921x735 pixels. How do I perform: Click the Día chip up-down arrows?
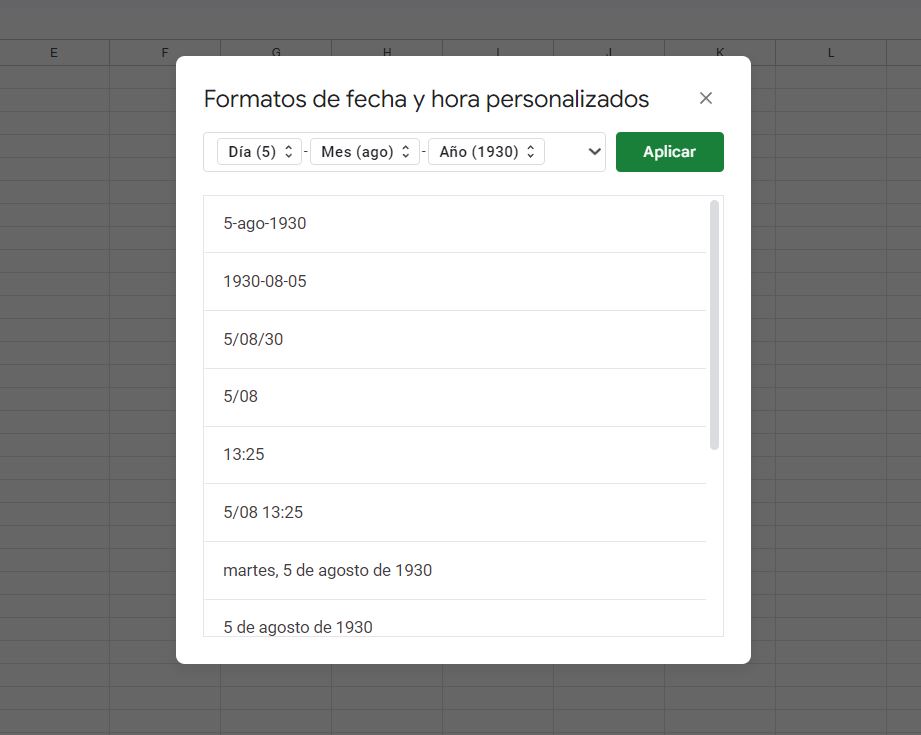click(288, 152)
